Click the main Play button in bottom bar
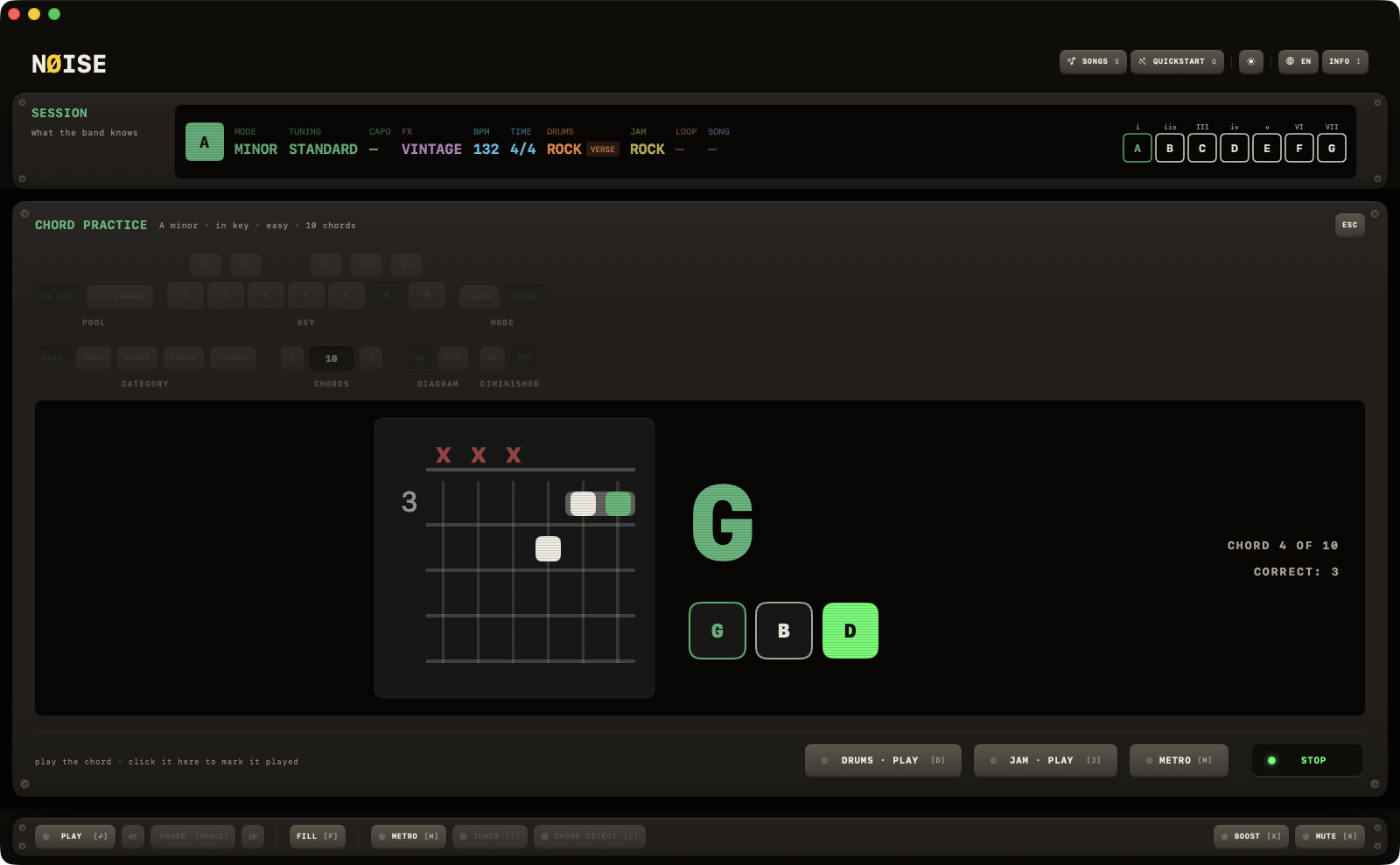The width and height of the screenshot is (1400, 865). coord(75,836)
